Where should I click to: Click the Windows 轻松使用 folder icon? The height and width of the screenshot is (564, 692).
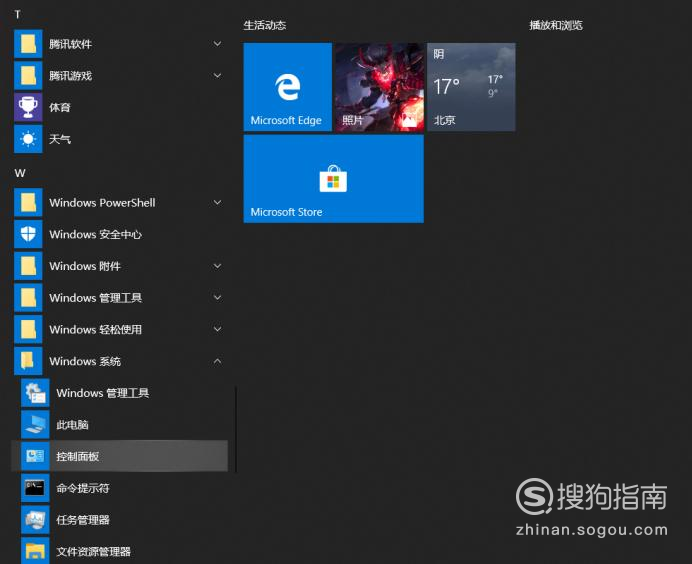pyautogui.click(x=28, y=330)
